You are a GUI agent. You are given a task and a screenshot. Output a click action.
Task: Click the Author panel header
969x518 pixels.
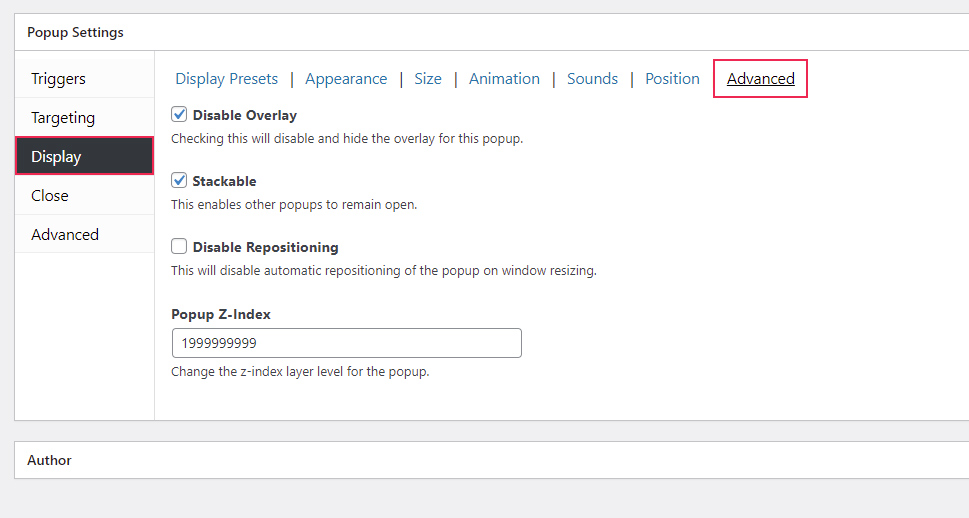pos(492,460)
